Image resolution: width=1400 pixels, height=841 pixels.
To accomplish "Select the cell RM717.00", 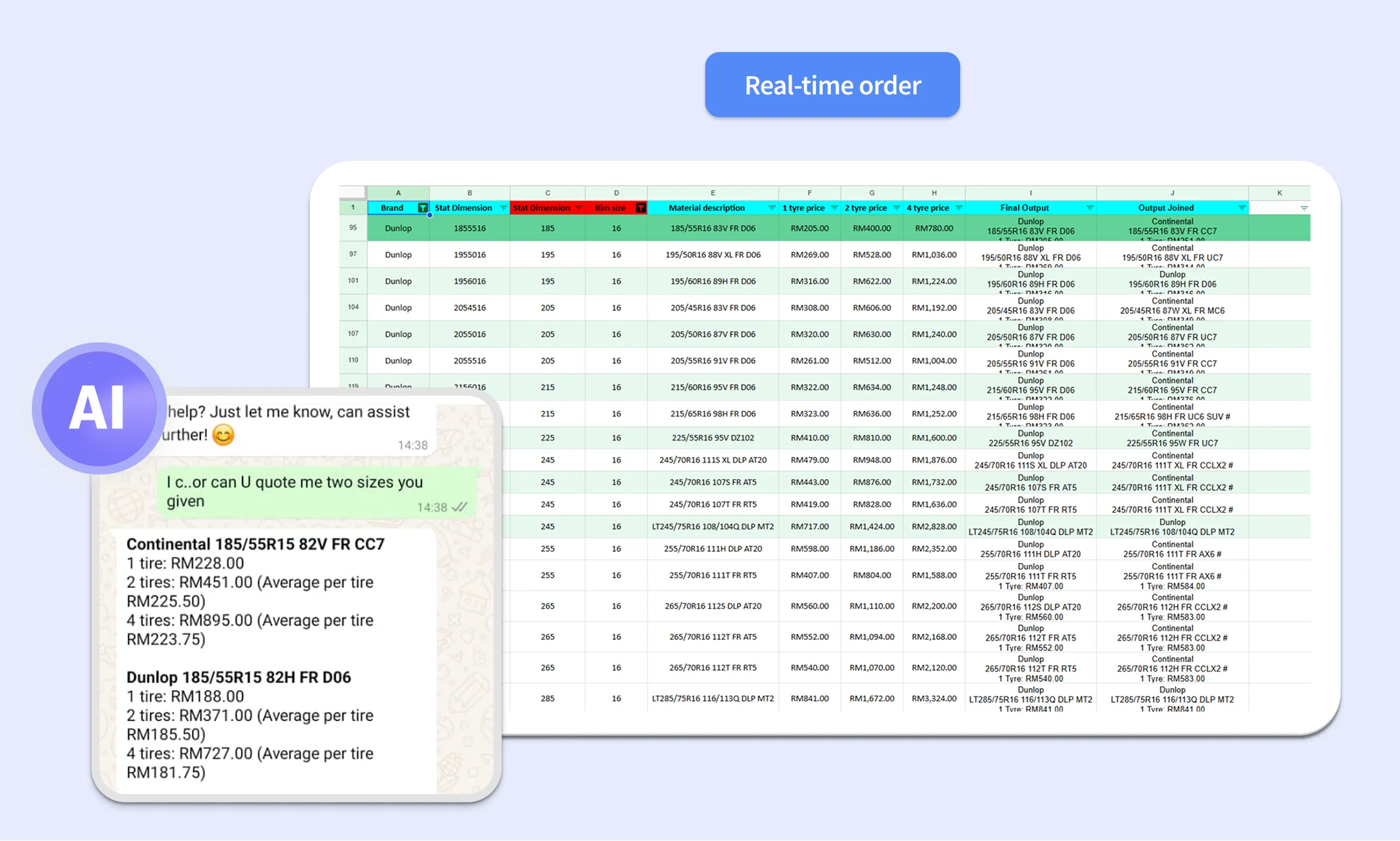I will tap(809, 527).
